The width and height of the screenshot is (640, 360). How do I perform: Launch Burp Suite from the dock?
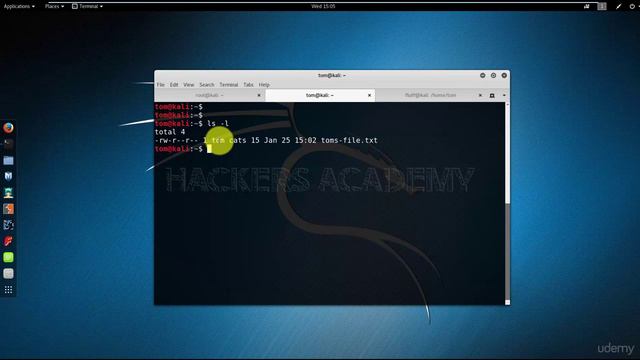pyautogui.click(x=8, y=209)
